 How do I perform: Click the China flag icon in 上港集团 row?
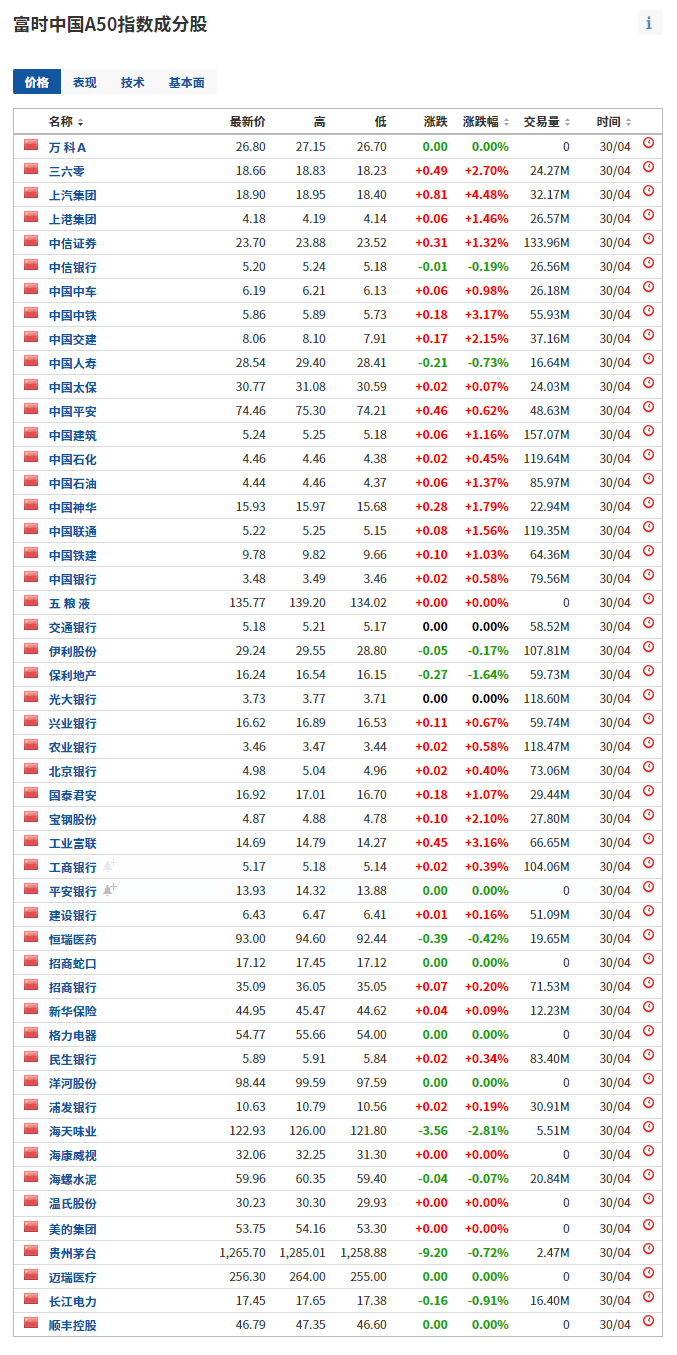[x=31, y=217]
